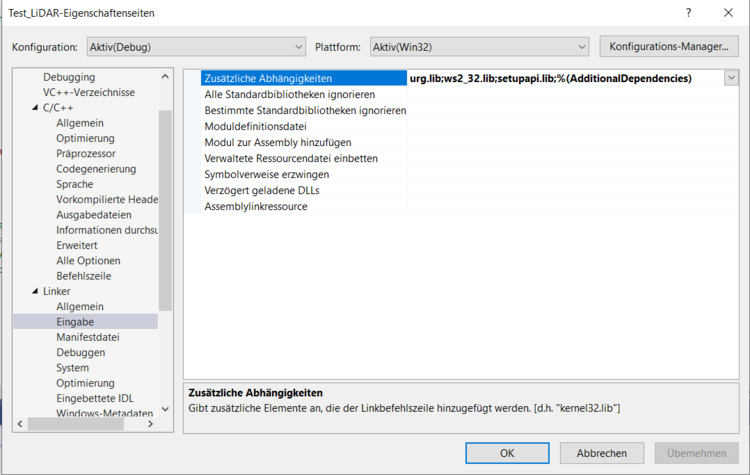Image resolution: width=750 pixels, height=475 pixels.
Task: Select Präprozessor under C/C++
Action: (x=85, y=153)
